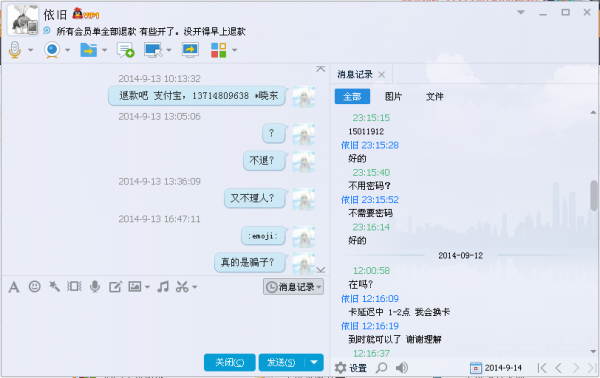The image size is (600, 378).
Task: Open screenshot options dropdown arrow
Action: pyautogui.click(x=194, y=287)
